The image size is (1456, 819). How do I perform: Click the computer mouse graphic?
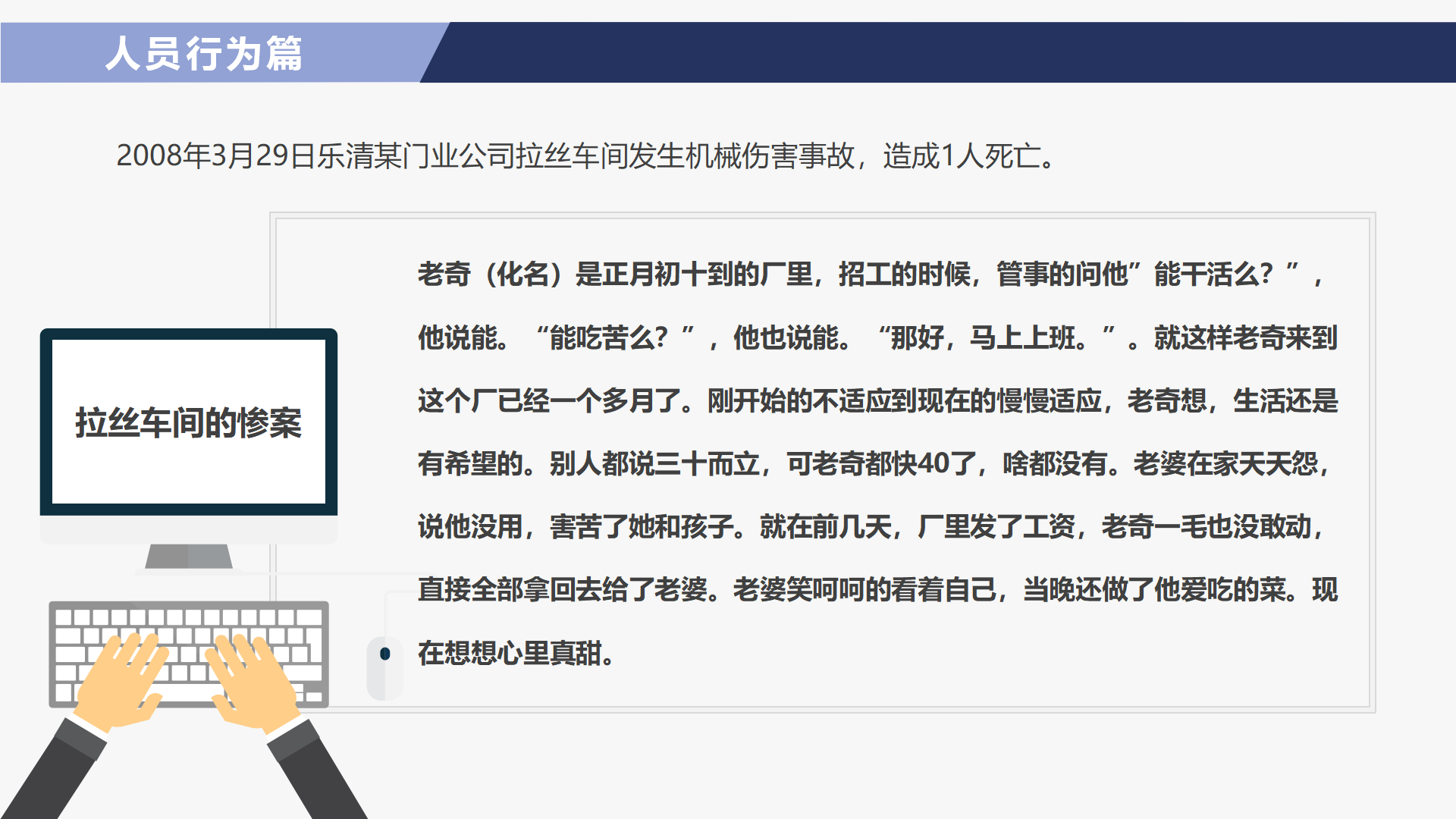tap(384, 667)
